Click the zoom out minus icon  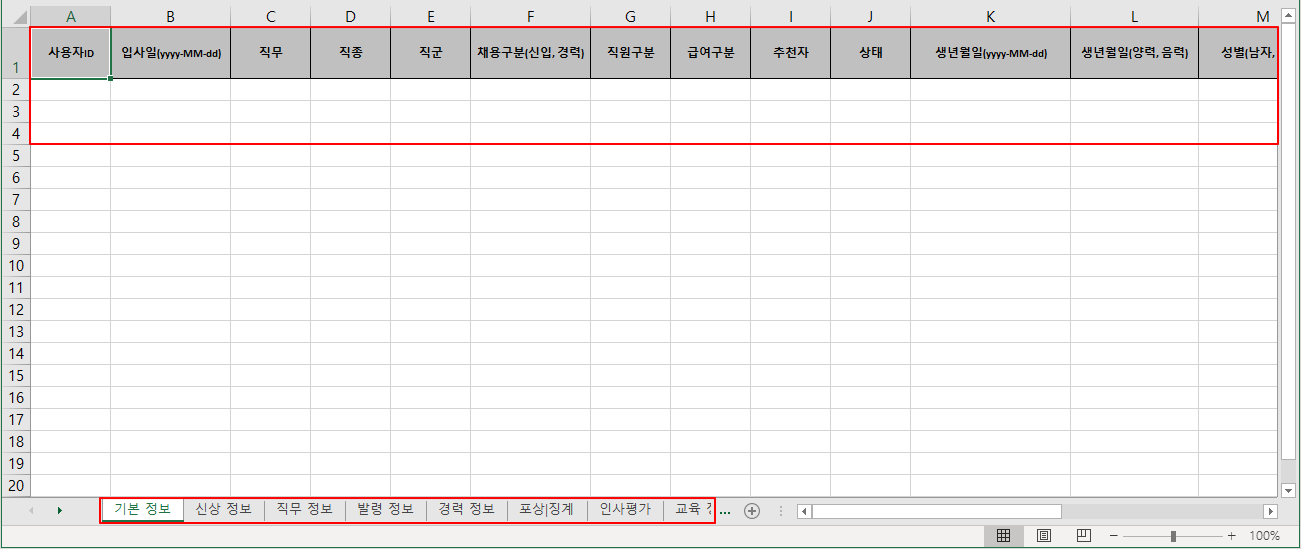click(1115, 536)
